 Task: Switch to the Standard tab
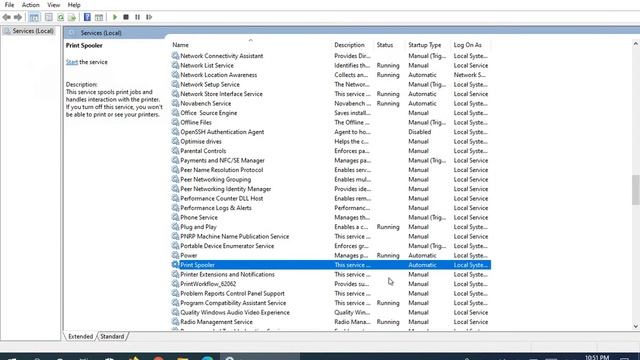point(112,336)
